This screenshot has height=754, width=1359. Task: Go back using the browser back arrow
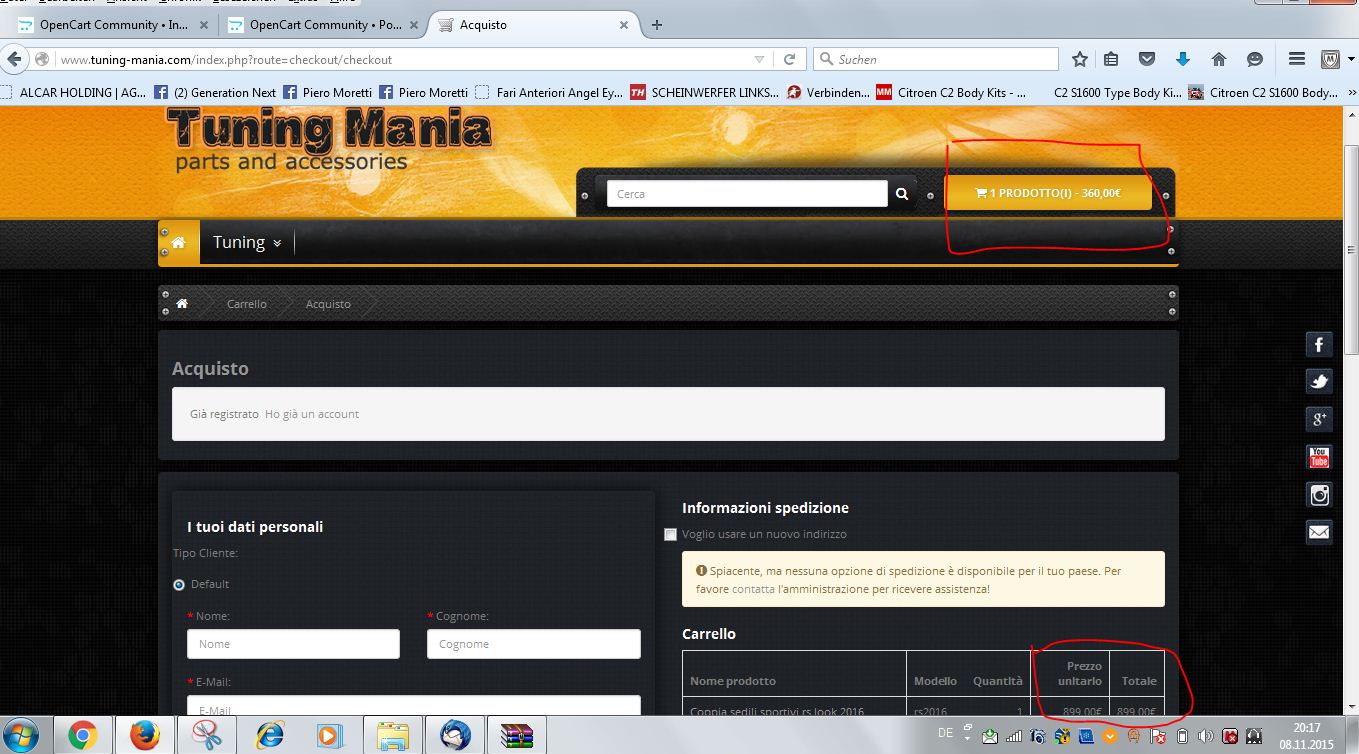(15, 59)
